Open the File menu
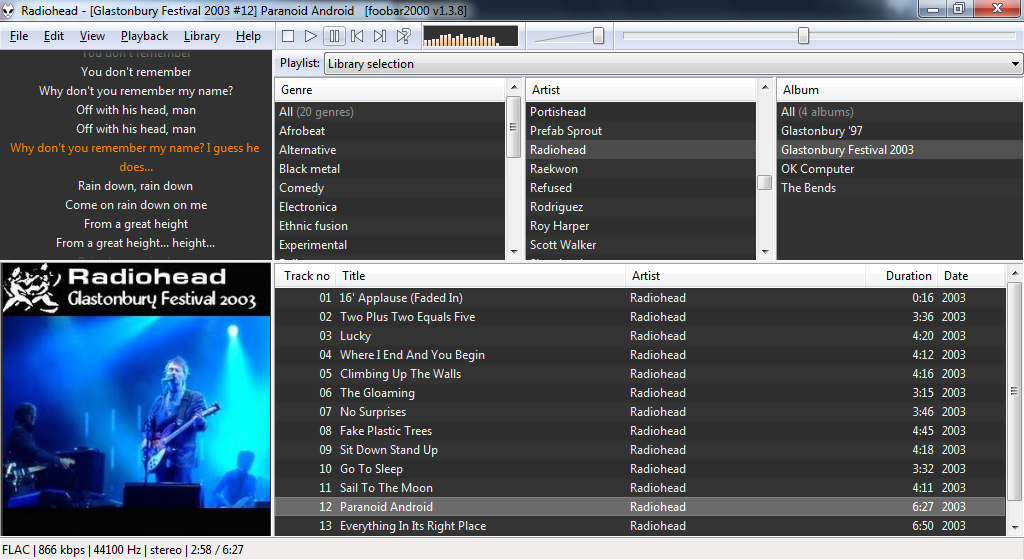The width and height of the screenshot is (1024, 560). point(19,36)
